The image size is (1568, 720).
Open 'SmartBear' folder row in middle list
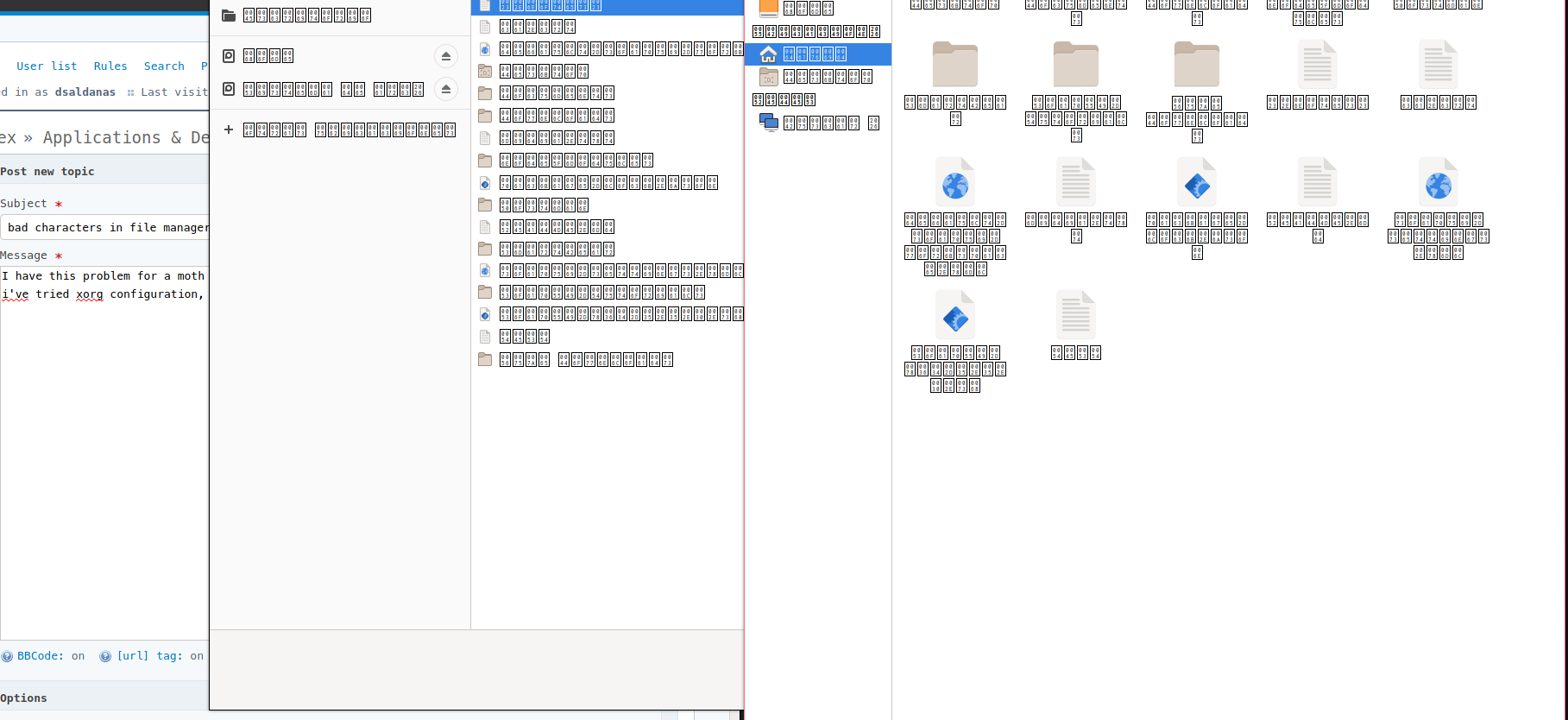[x=608, y=249]
